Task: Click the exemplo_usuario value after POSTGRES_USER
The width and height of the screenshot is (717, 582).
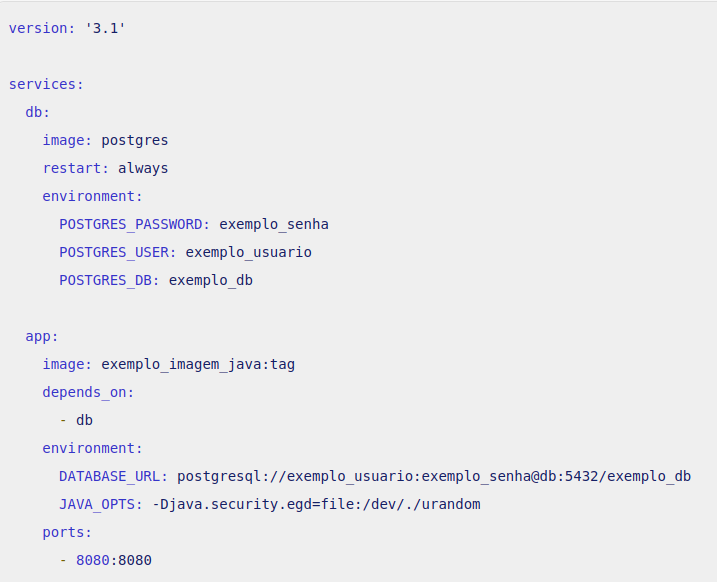Action: [249, 252]
